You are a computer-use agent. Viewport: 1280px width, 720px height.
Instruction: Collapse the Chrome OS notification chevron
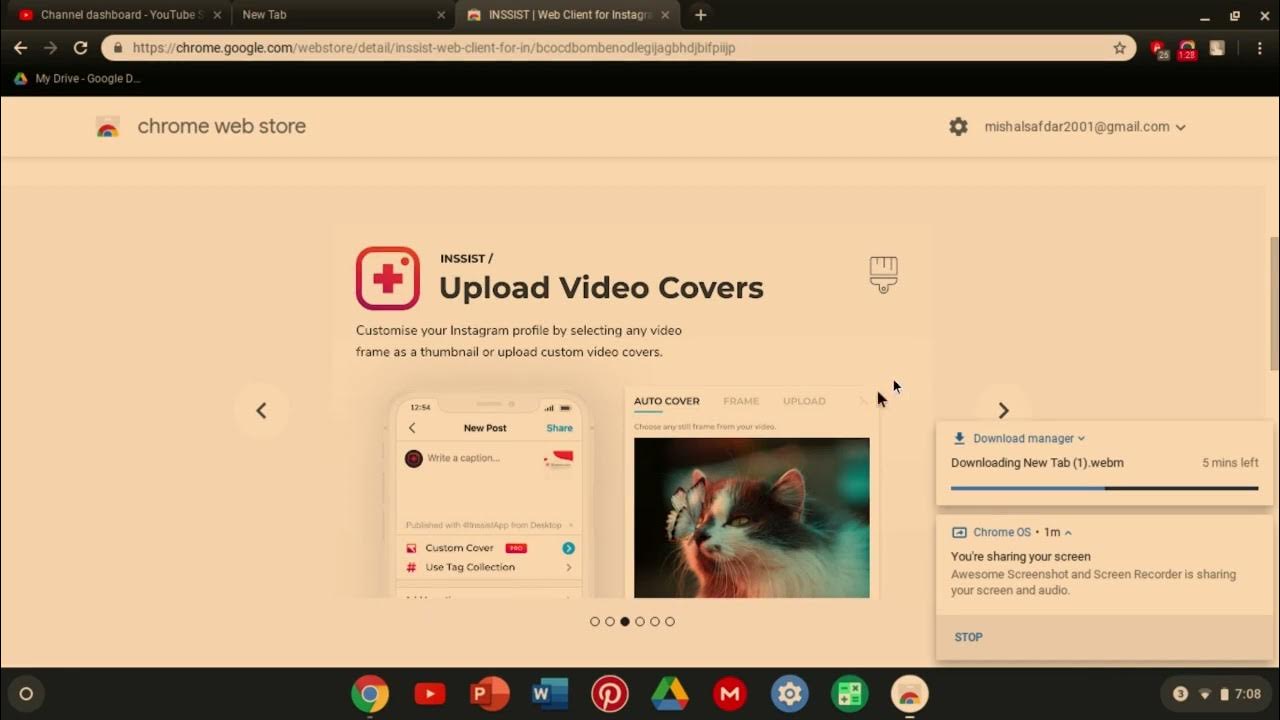[1068, 532]
